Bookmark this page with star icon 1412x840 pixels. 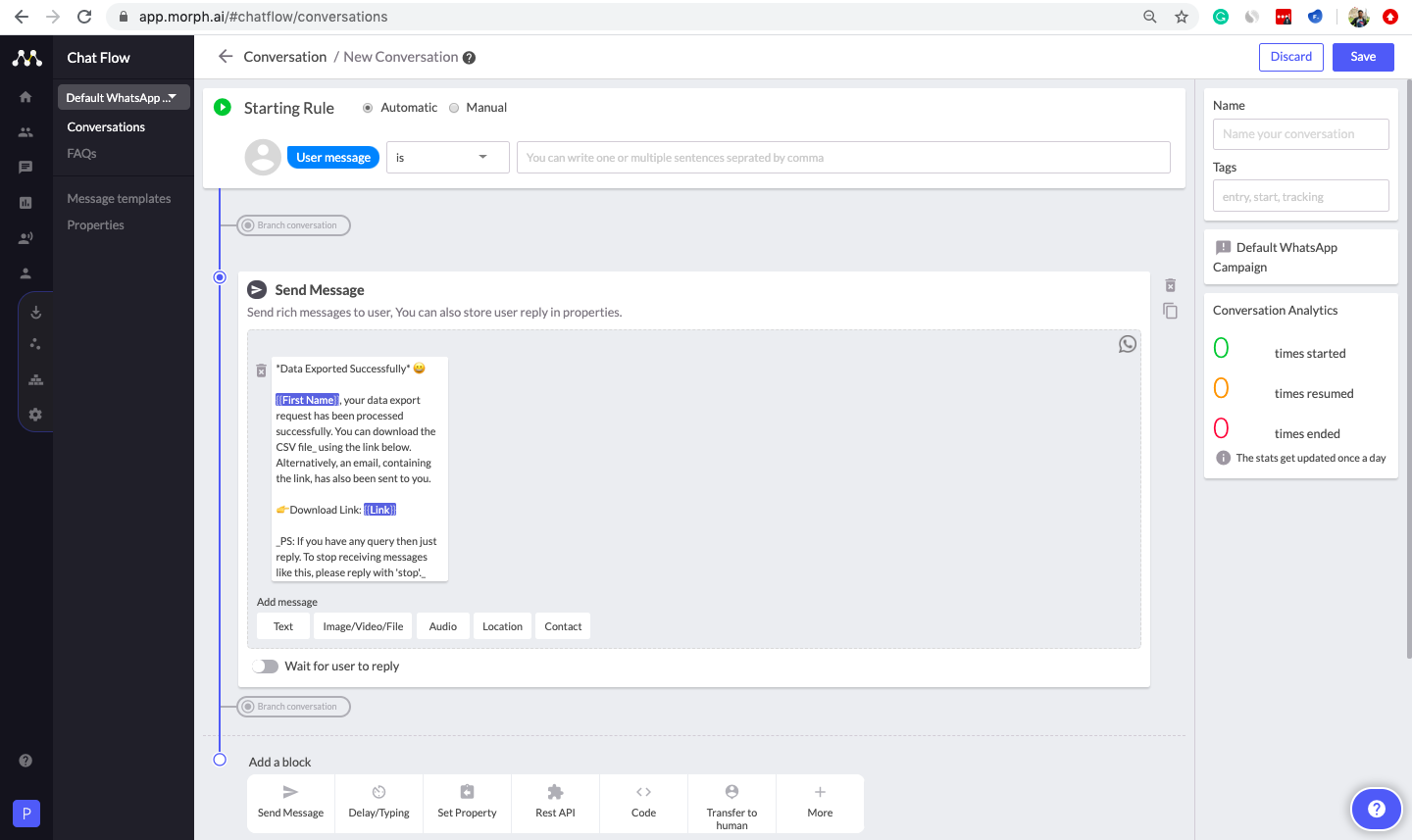point(1182,17)
